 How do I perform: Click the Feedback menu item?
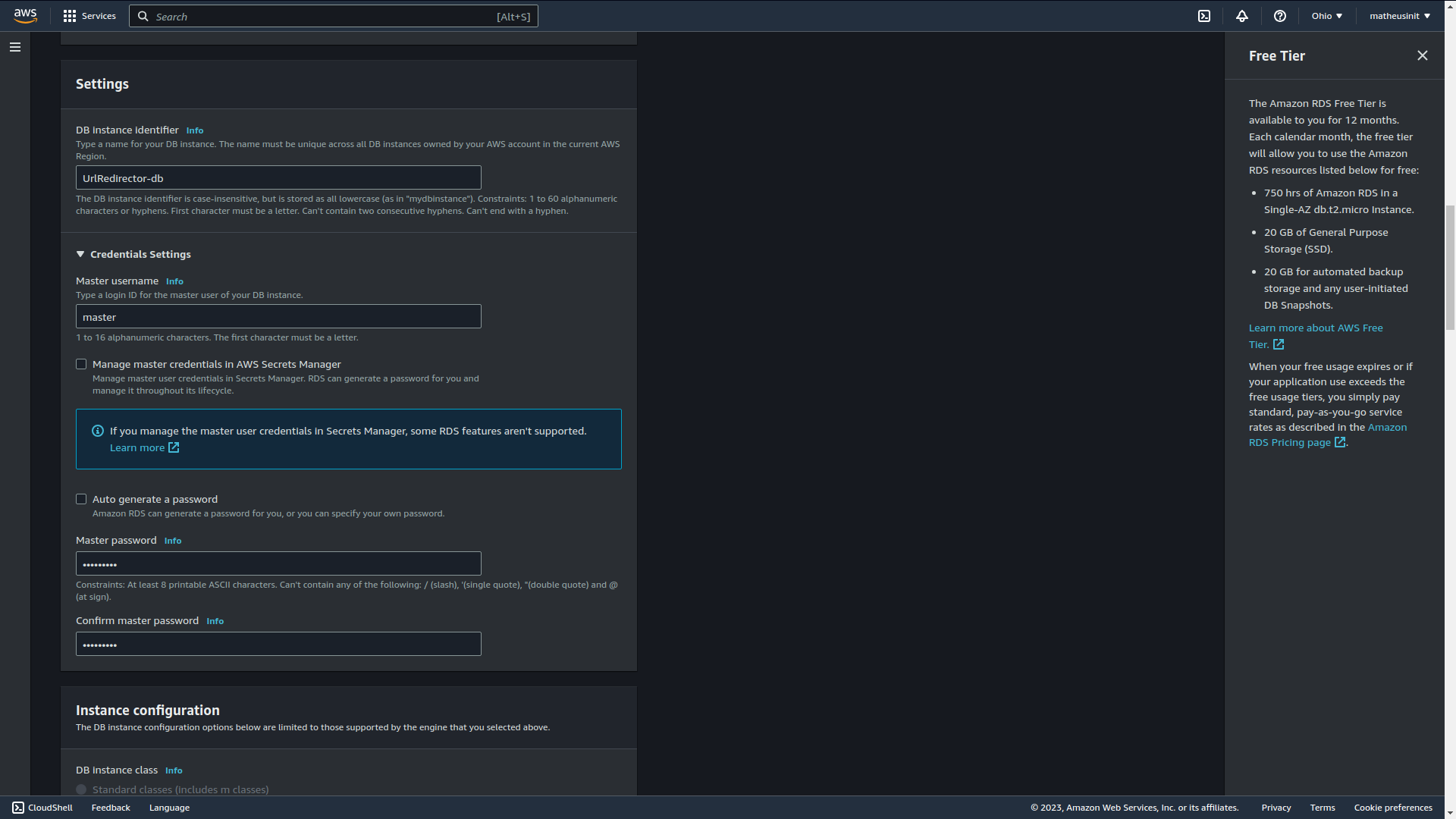click(111, 807)
